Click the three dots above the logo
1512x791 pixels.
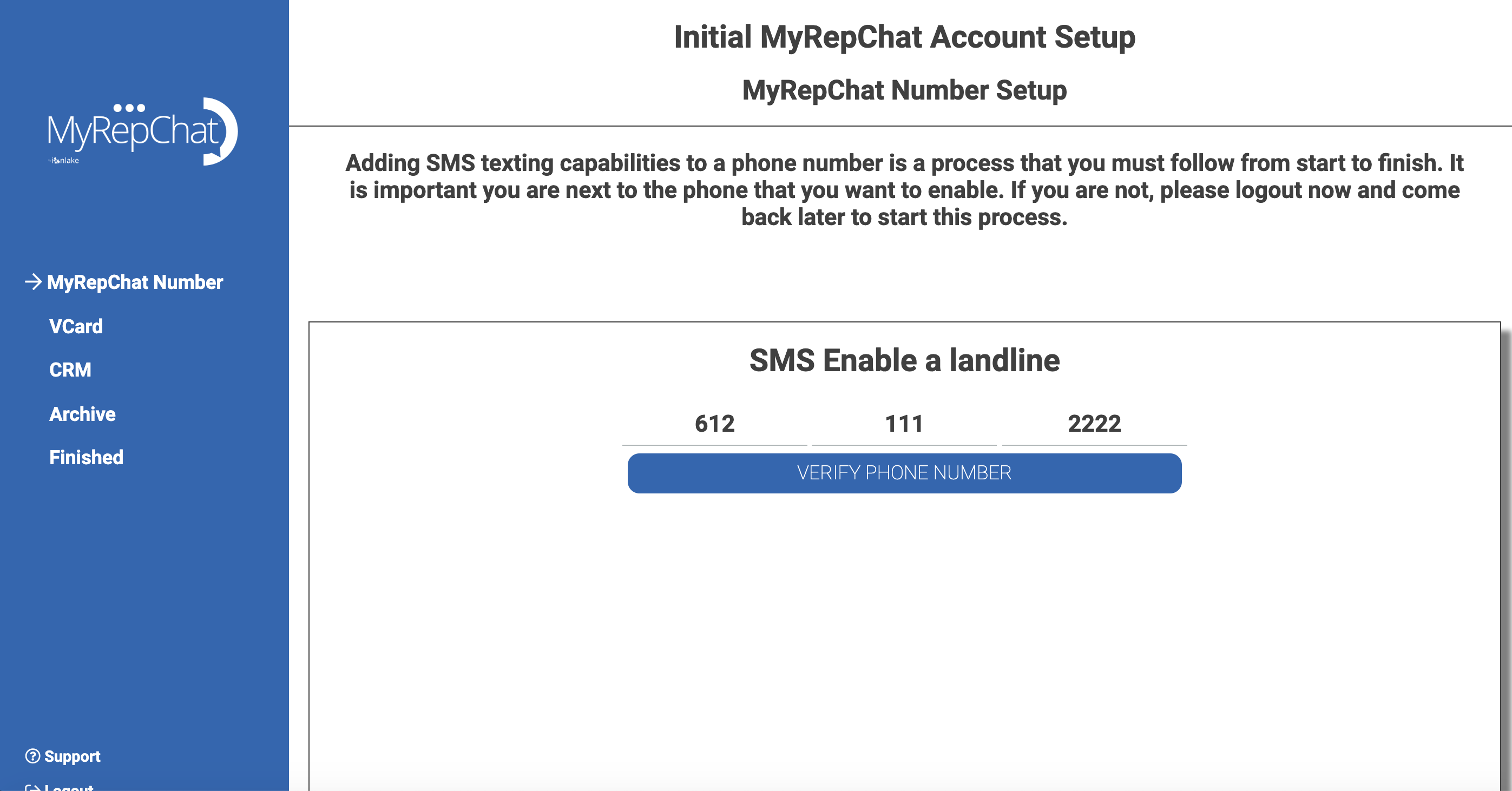point(129,107)
